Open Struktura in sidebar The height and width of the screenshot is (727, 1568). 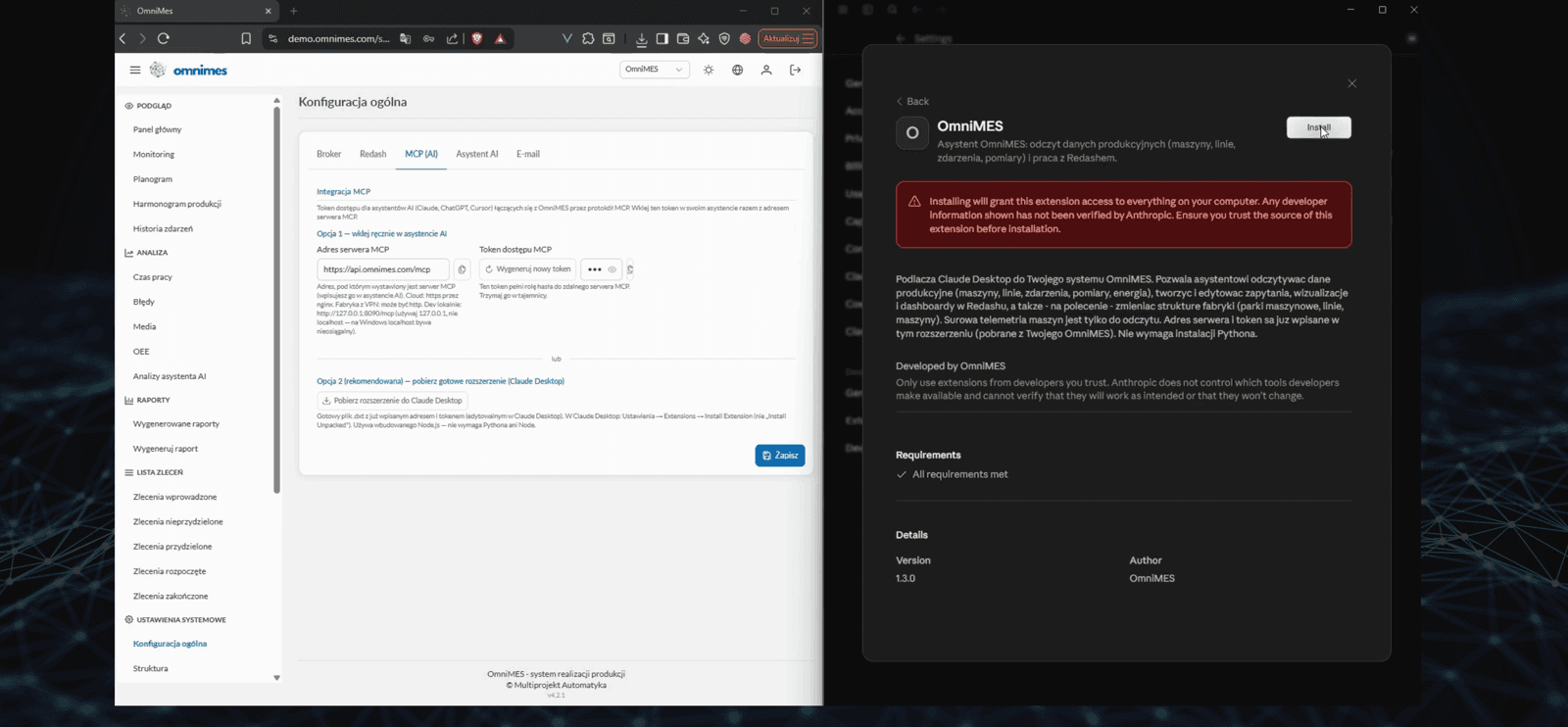(x=151, y=668)
